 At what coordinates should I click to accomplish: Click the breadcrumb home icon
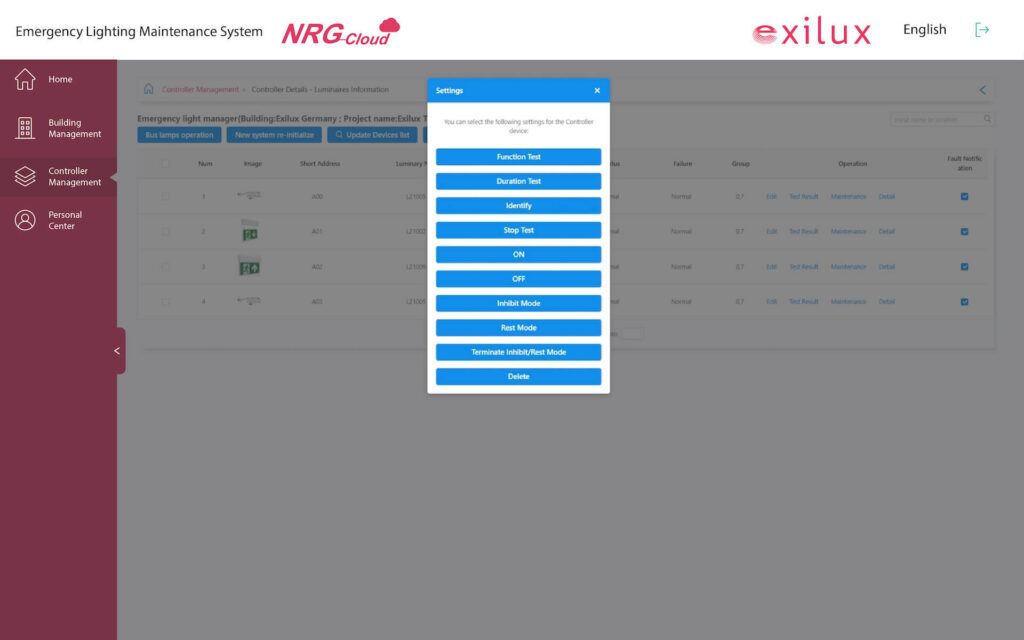click(x=148, y=89)
